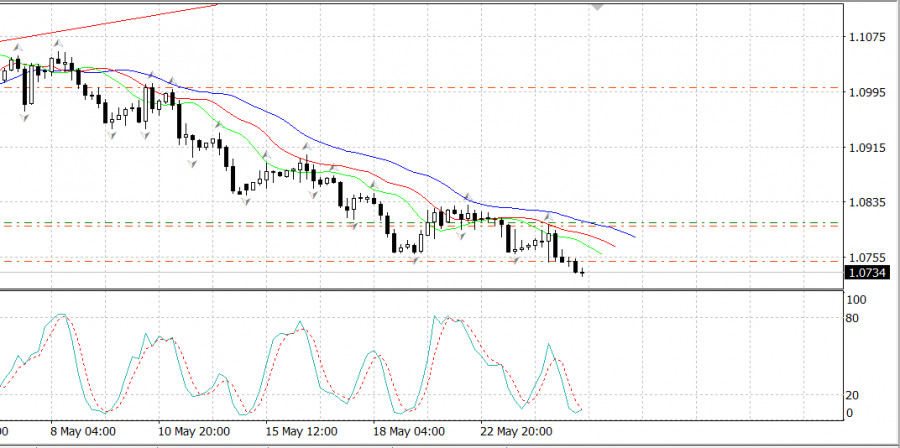This screenshot has width=900, height=448.
Task: Click the stochastic 0 level label
Action: tap(849, 412)
